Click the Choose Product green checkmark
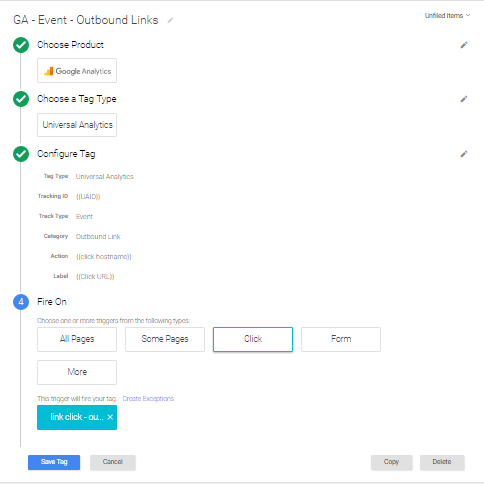 (x=21, y=45)
